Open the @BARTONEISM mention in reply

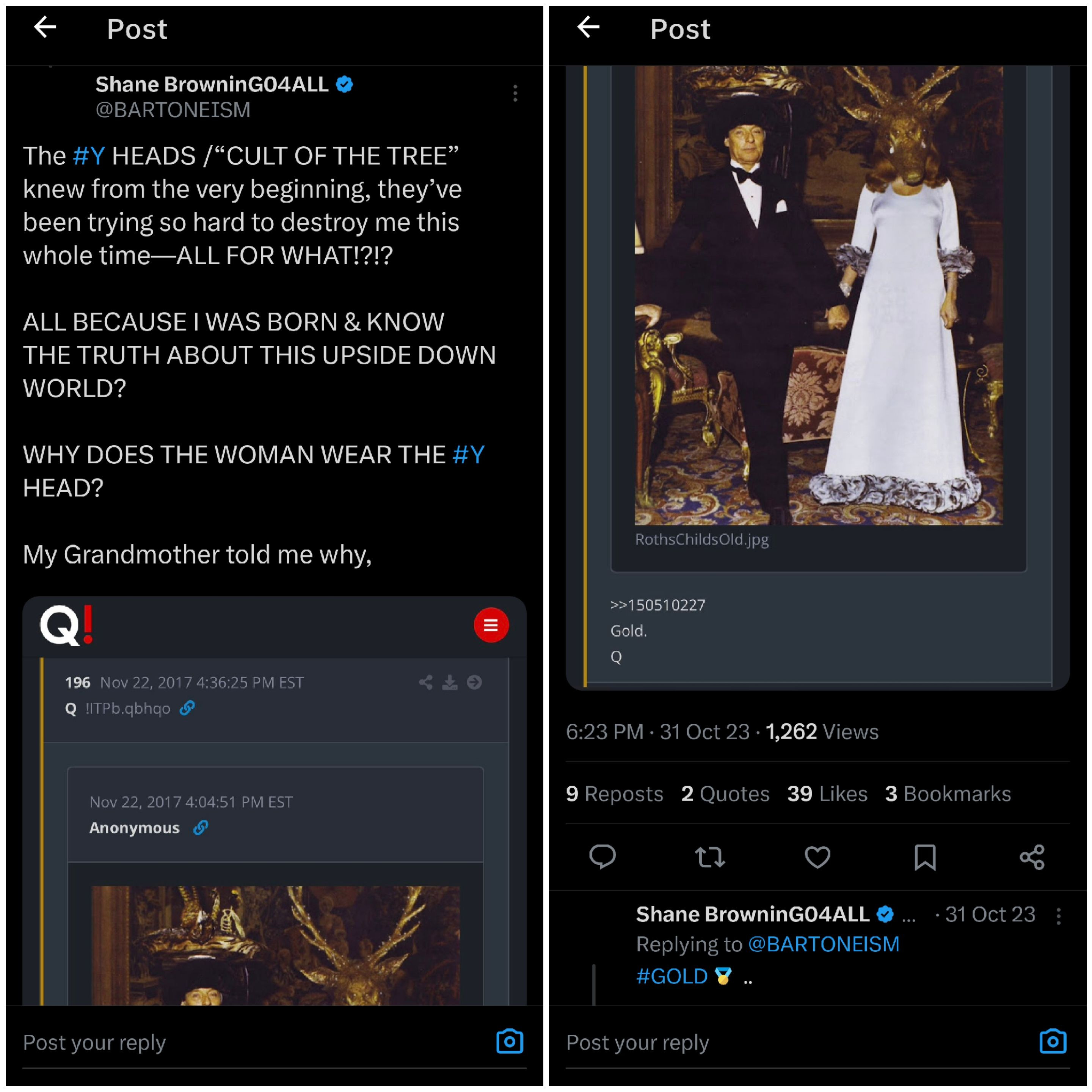point(824,944)
